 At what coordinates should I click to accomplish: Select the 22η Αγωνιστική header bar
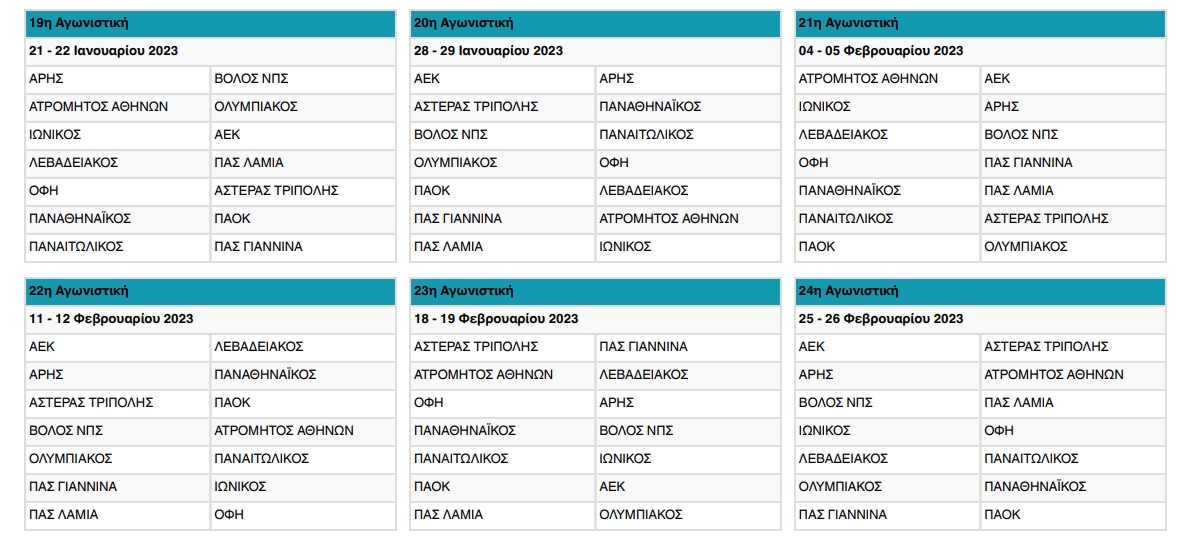(210, 292)
